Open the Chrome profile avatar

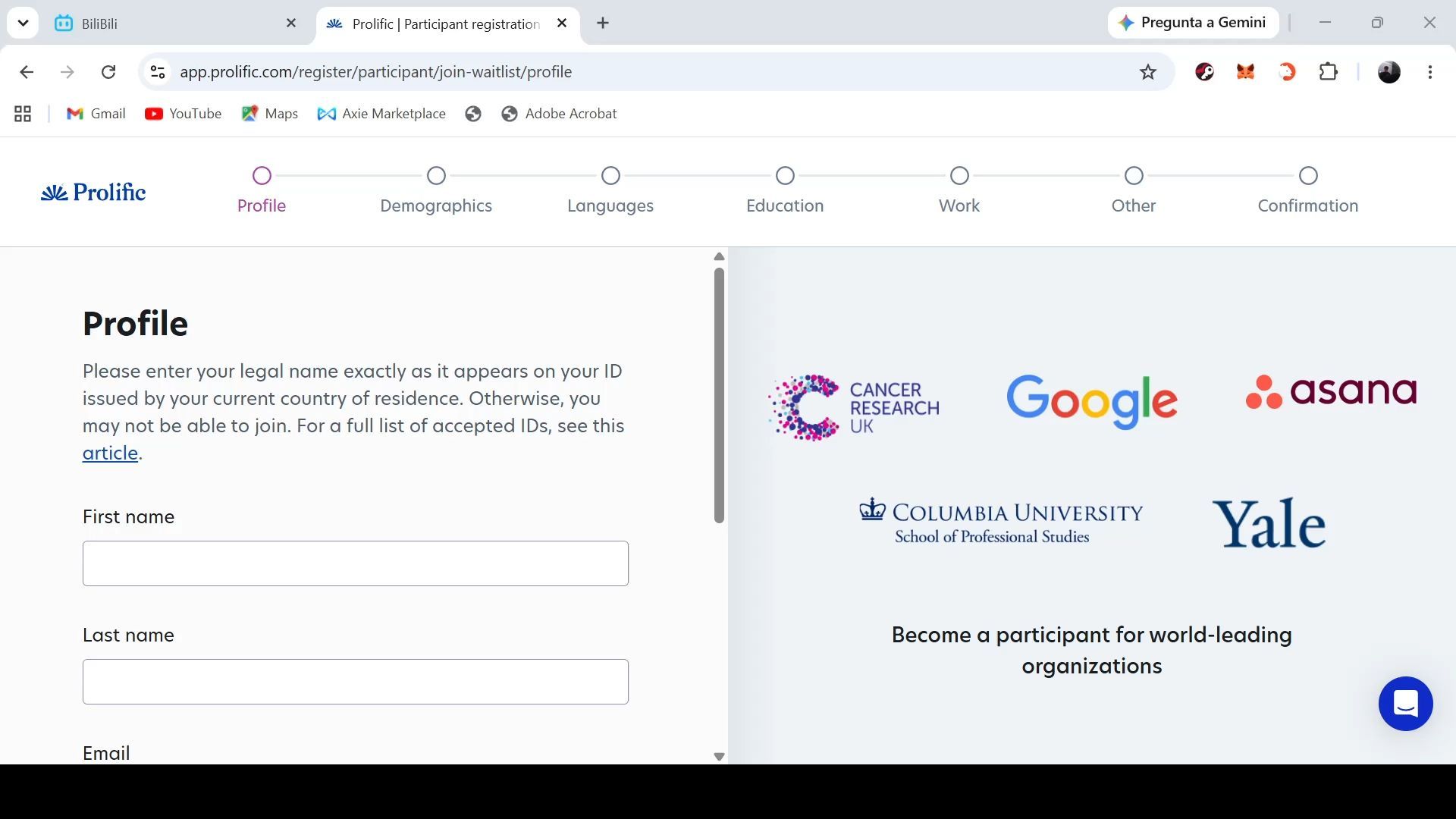[1389, 72]
